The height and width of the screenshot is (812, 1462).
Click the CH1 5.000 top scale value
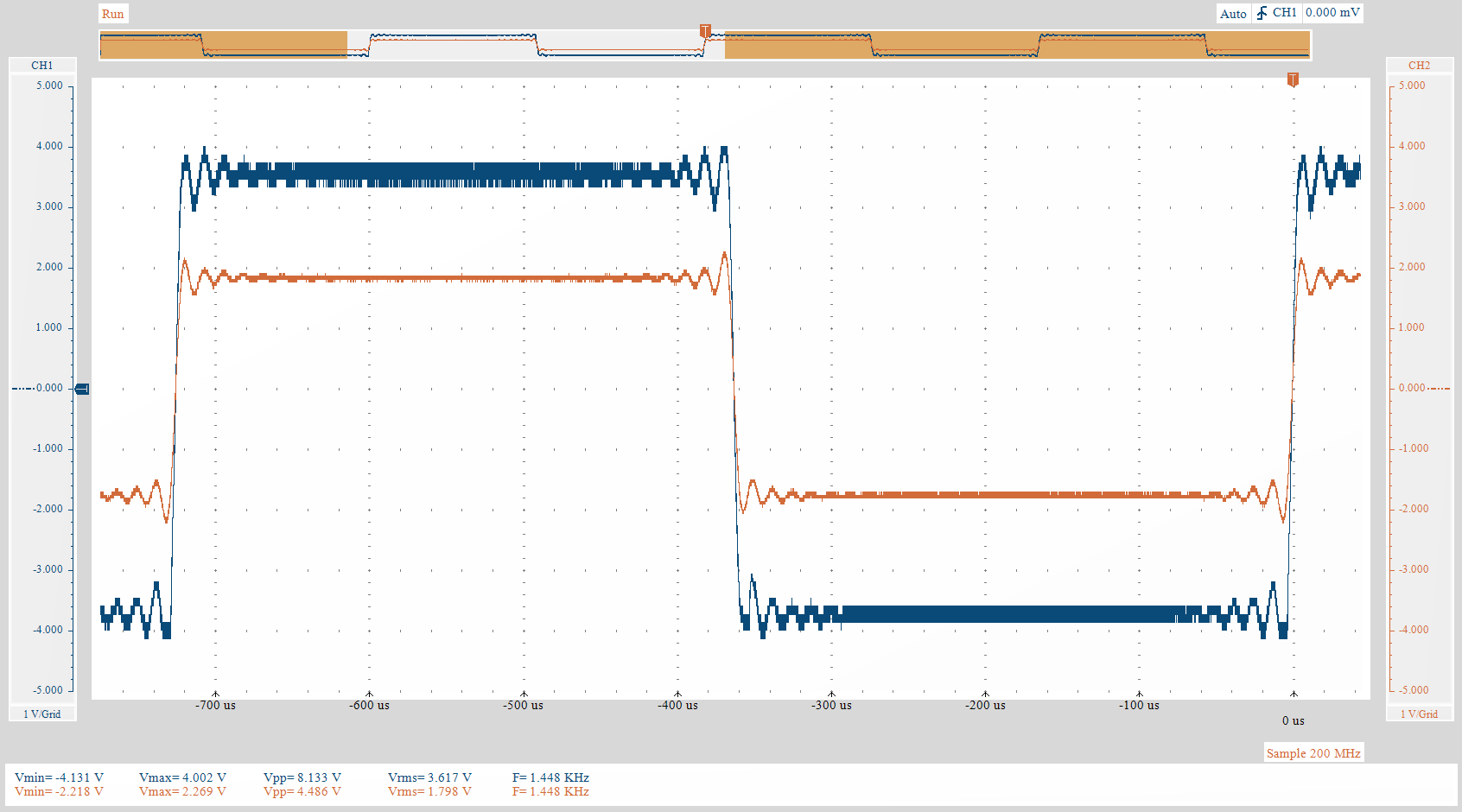pyautogui.click(x=49, y=86)
